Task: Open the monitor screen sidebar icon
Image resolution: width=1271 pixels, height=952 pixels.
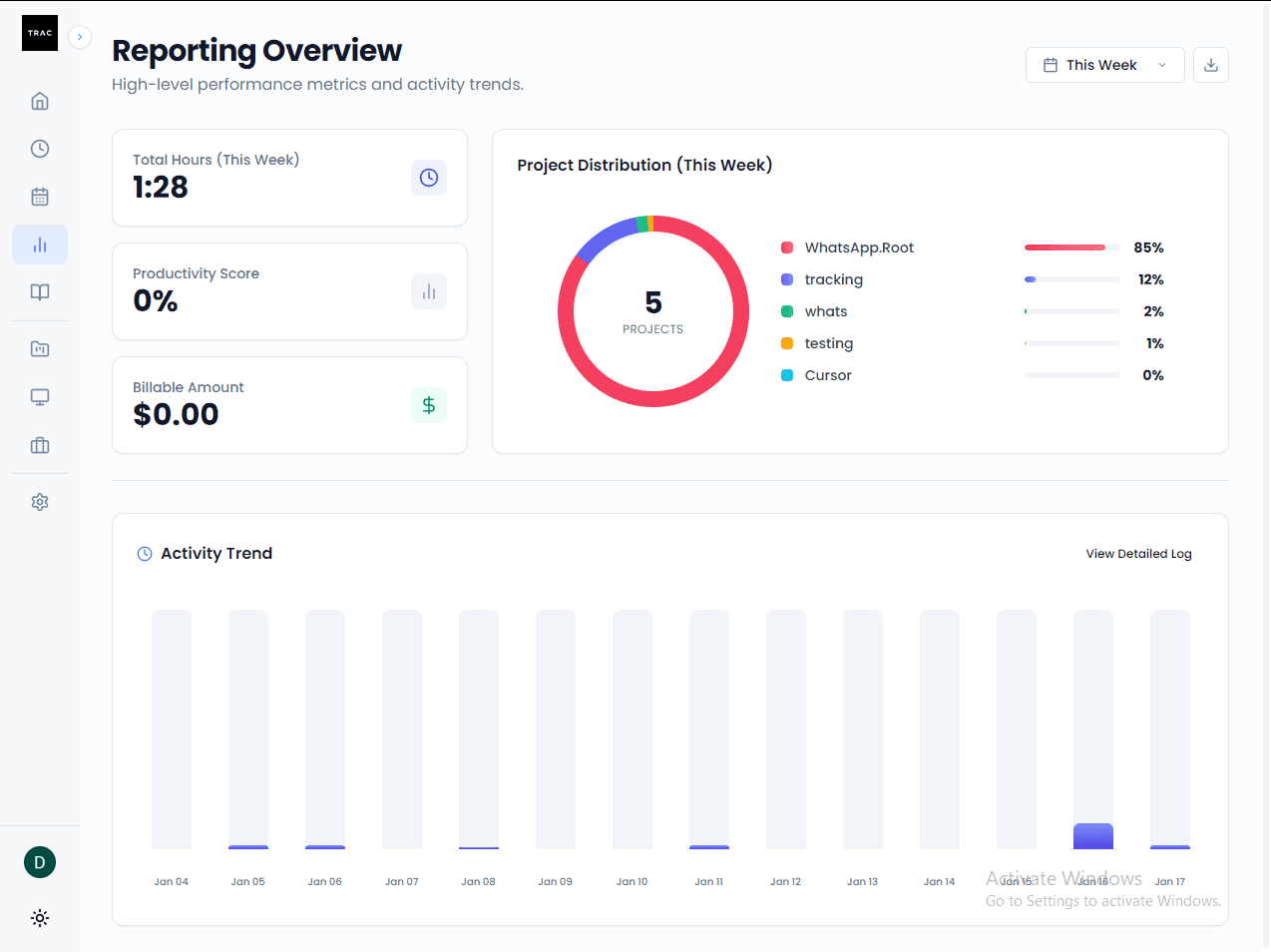Action: pos(40,397)
